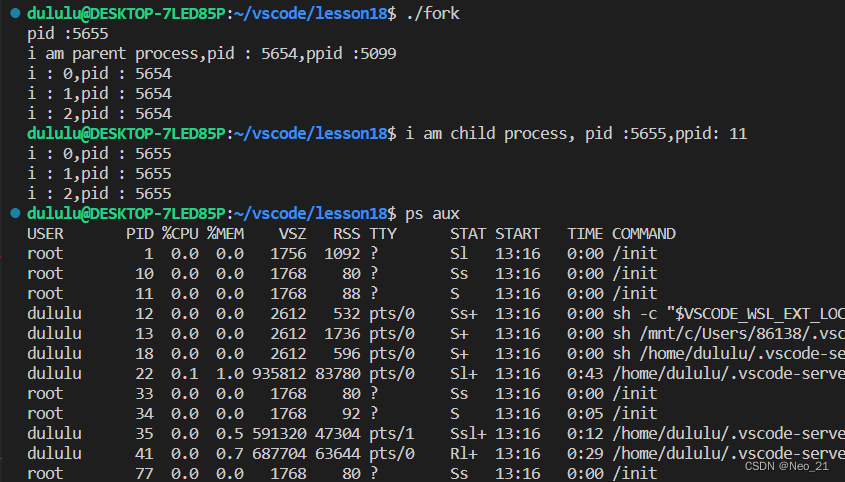
Task: Click the TTY column header
Action: click(383, 233)
